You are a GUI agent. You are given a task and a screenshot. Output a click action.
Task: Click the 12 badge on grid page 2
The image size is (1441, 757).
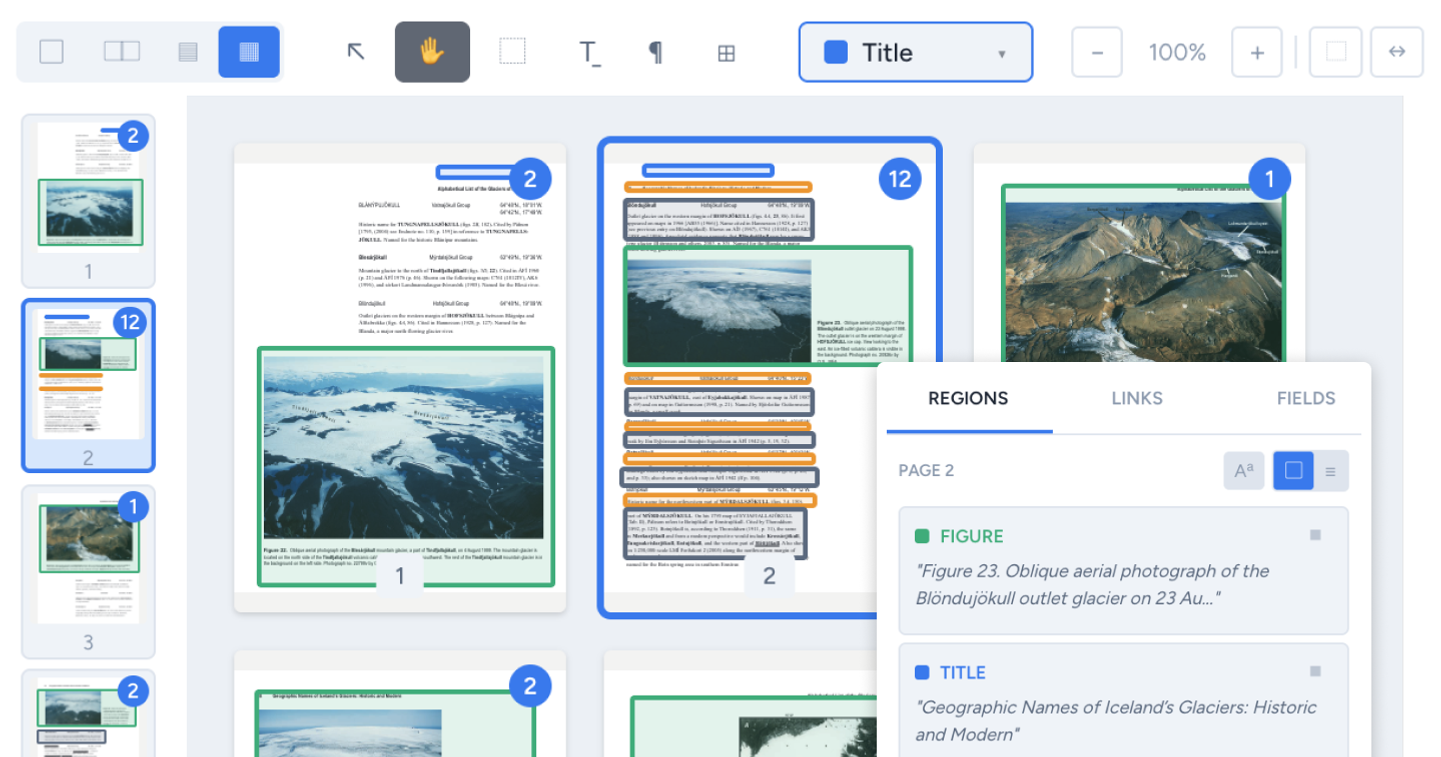click(x=900, y=179)
